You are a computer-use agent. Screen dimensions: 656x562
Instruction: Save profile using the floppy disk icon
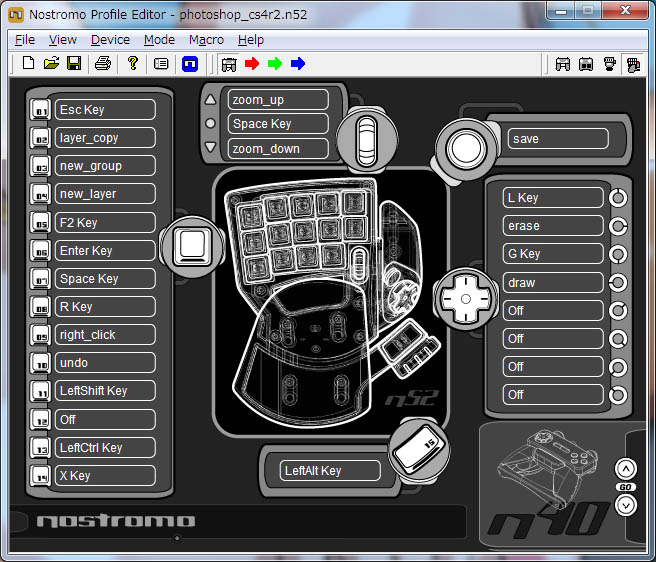coord(74,64)
